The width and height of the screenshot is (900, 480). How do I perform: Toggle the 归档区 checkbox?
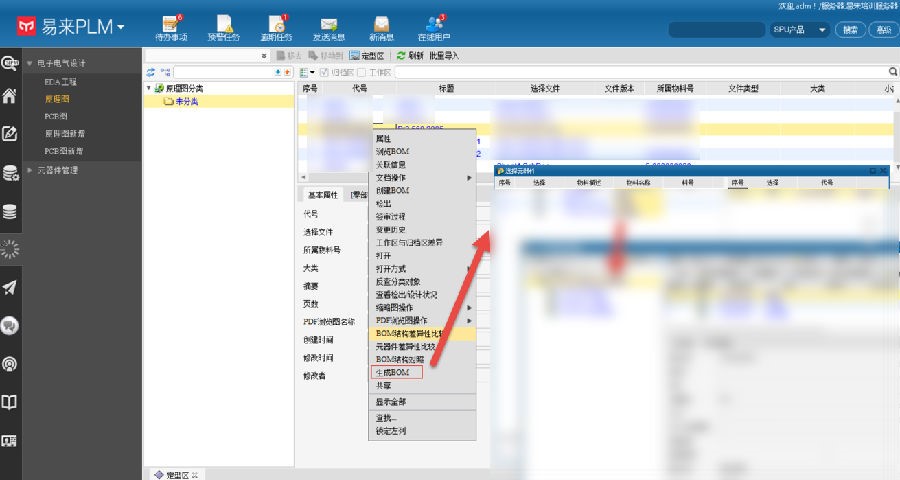[x=323, y=73]
